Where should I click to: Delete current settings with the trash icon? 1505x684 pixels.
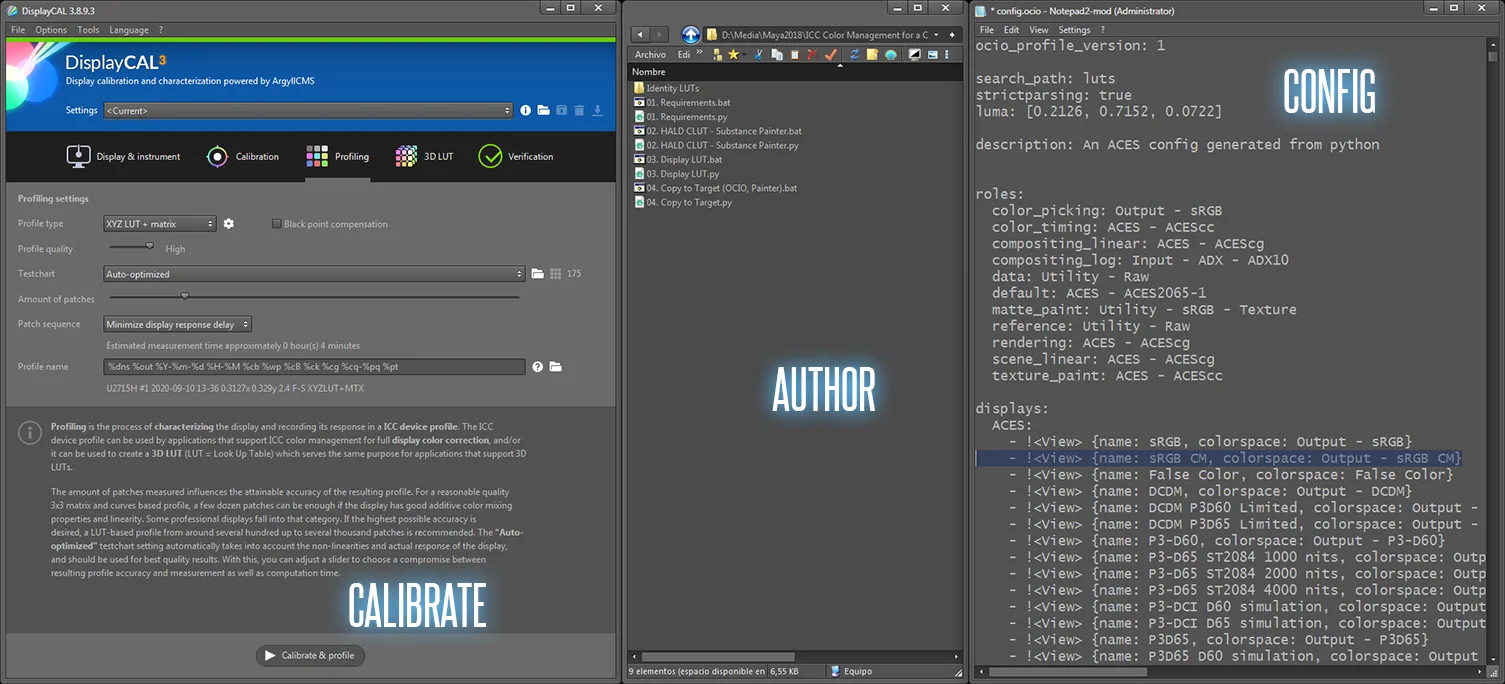[x=578, y=110]
